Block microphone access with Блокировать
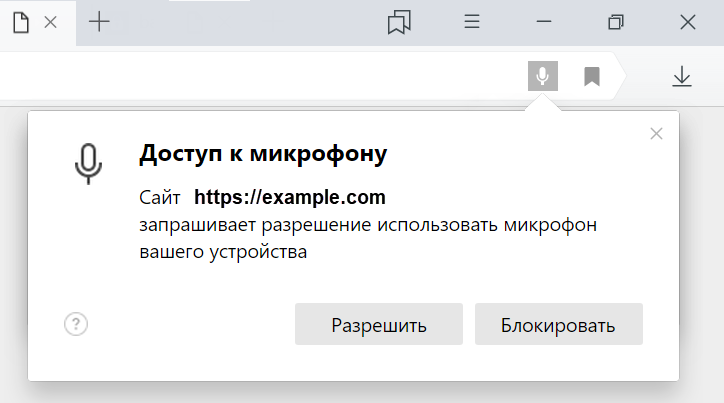Screen dimensions: 724x403 (559, 324)
